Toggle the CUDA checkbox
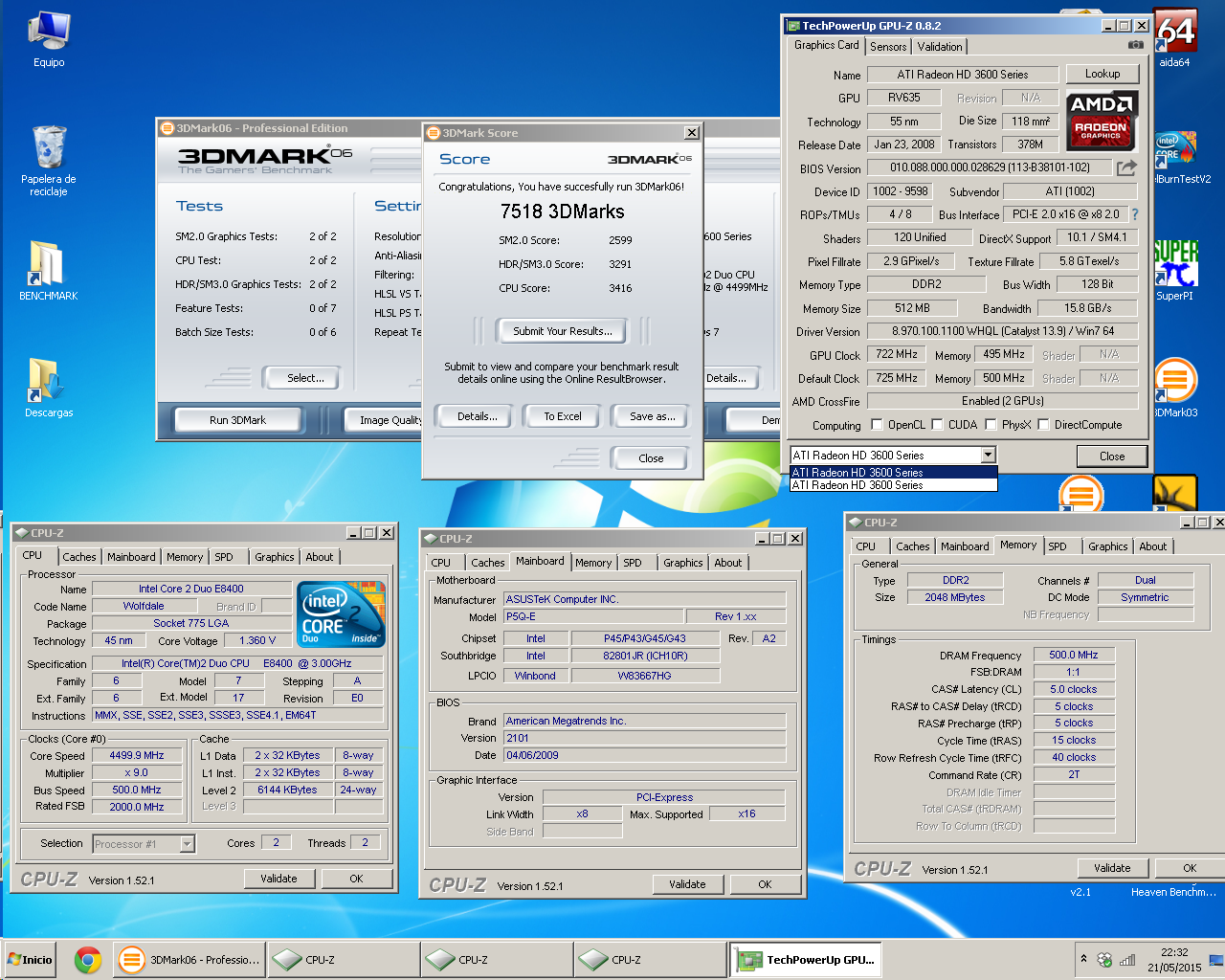Image resolution: width=1225 pixels, height=980 pixels. [936, 424]
